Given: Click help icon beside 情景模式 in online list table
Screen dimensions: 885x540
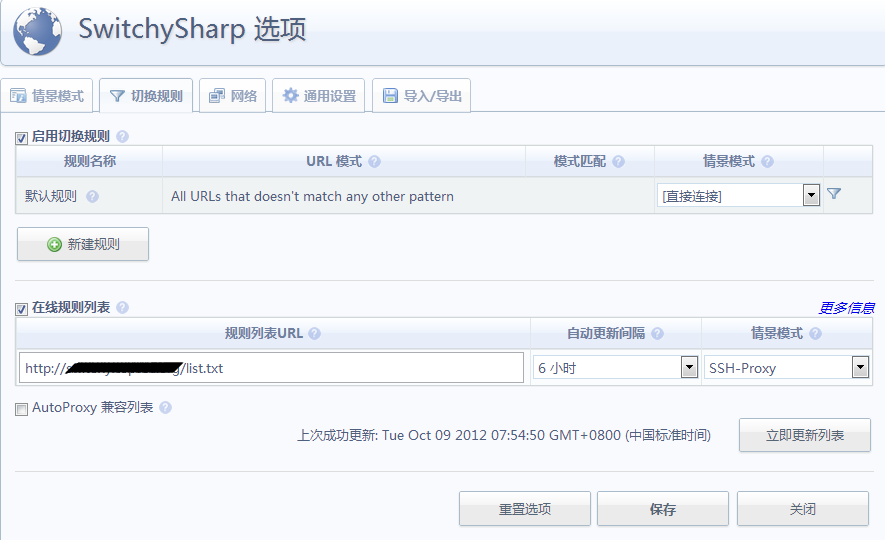Looking at the screenshot, I should (815, 333).
